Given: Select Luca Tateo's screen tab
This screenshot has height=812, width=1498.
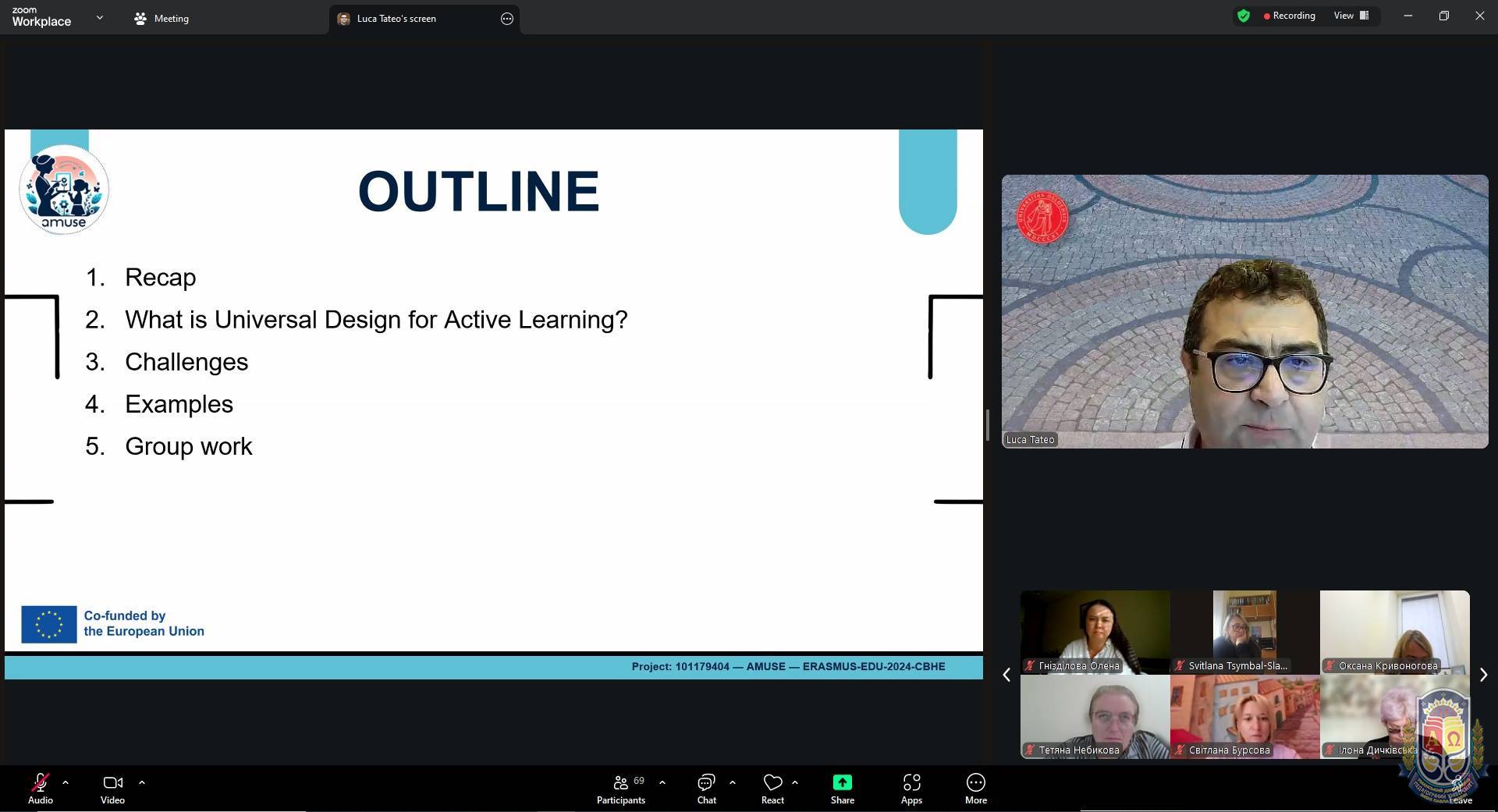Looking at the screenshot, I should 396,19.
